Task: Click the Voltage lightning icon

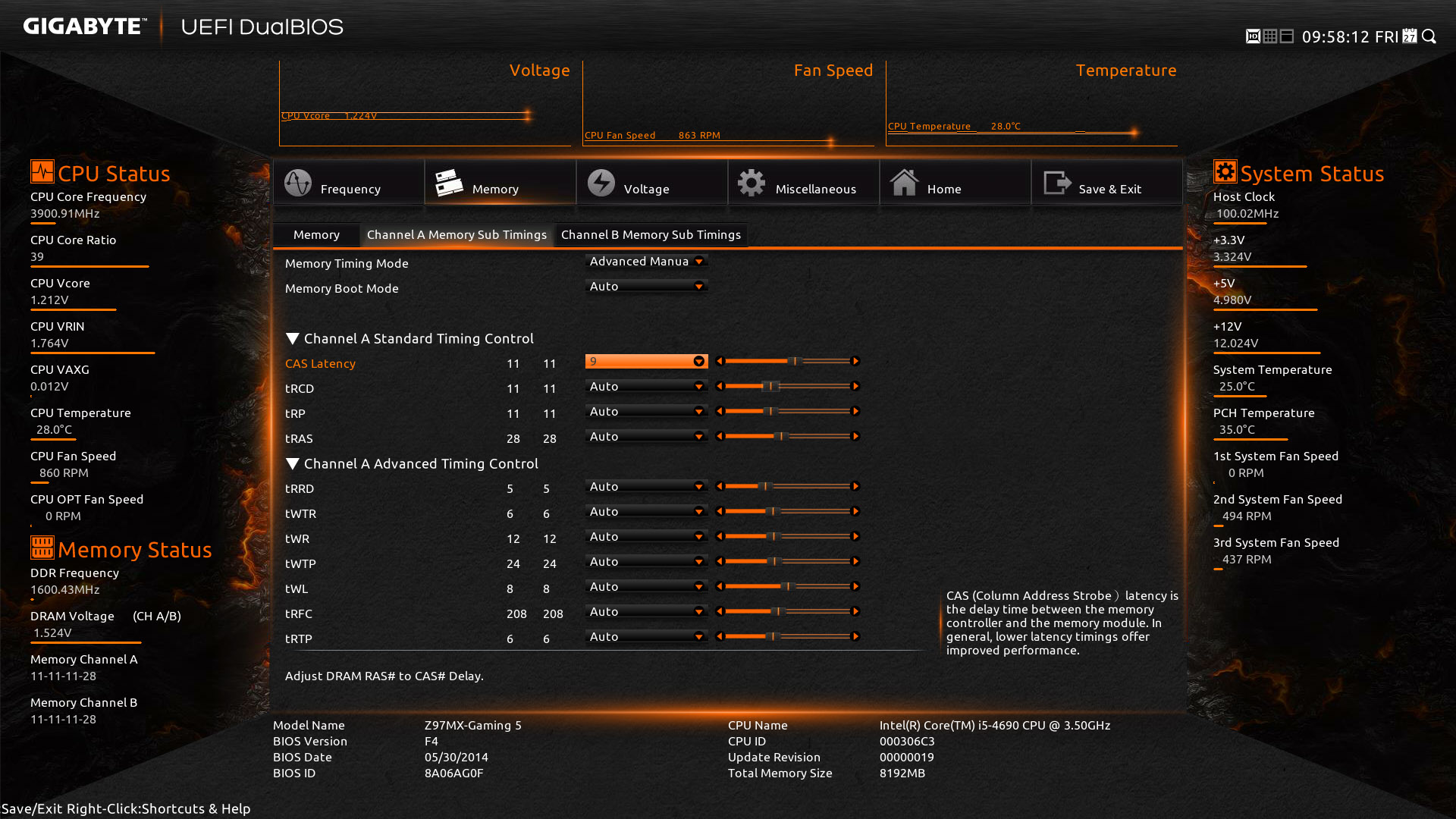Action: [x=601, y=183]
